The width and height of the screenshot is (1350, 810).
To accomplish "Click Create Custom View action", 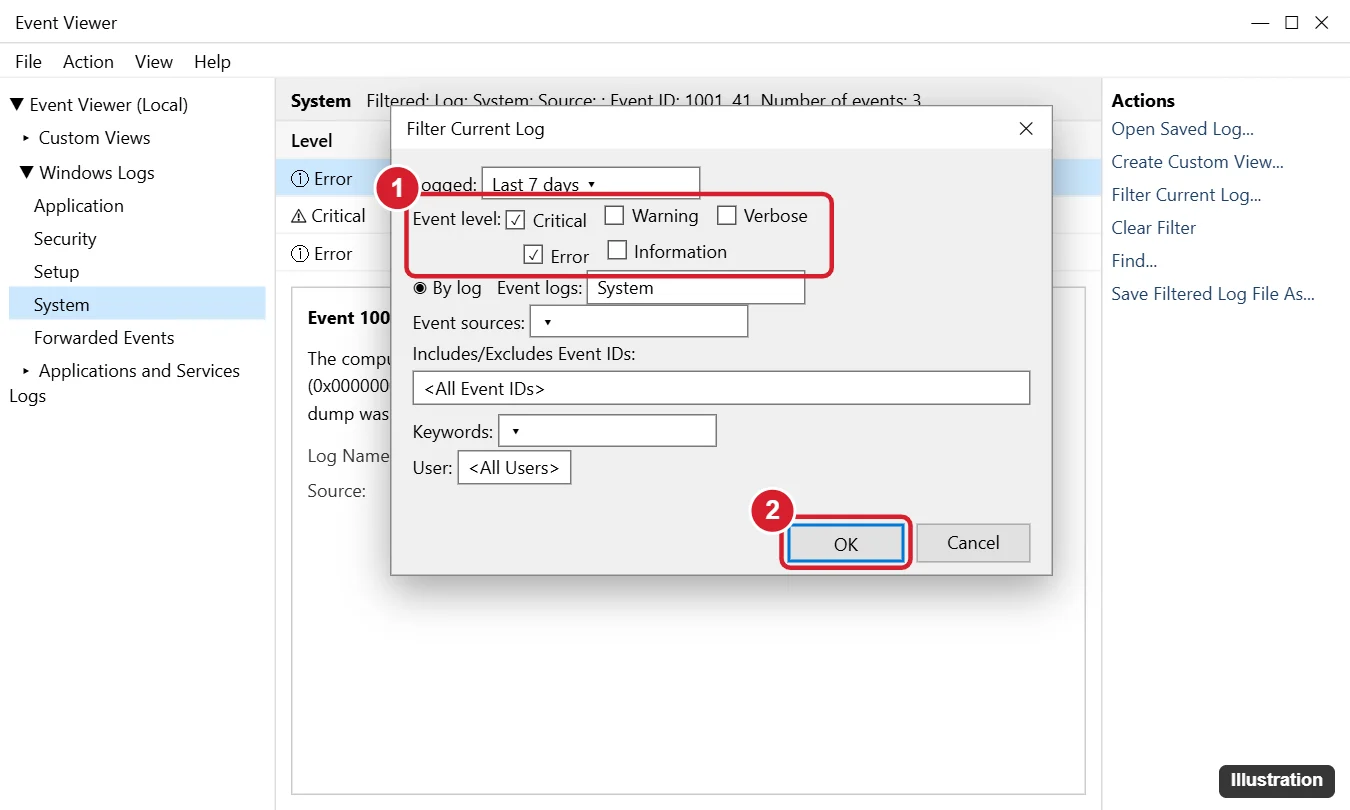I will 1198,162.
